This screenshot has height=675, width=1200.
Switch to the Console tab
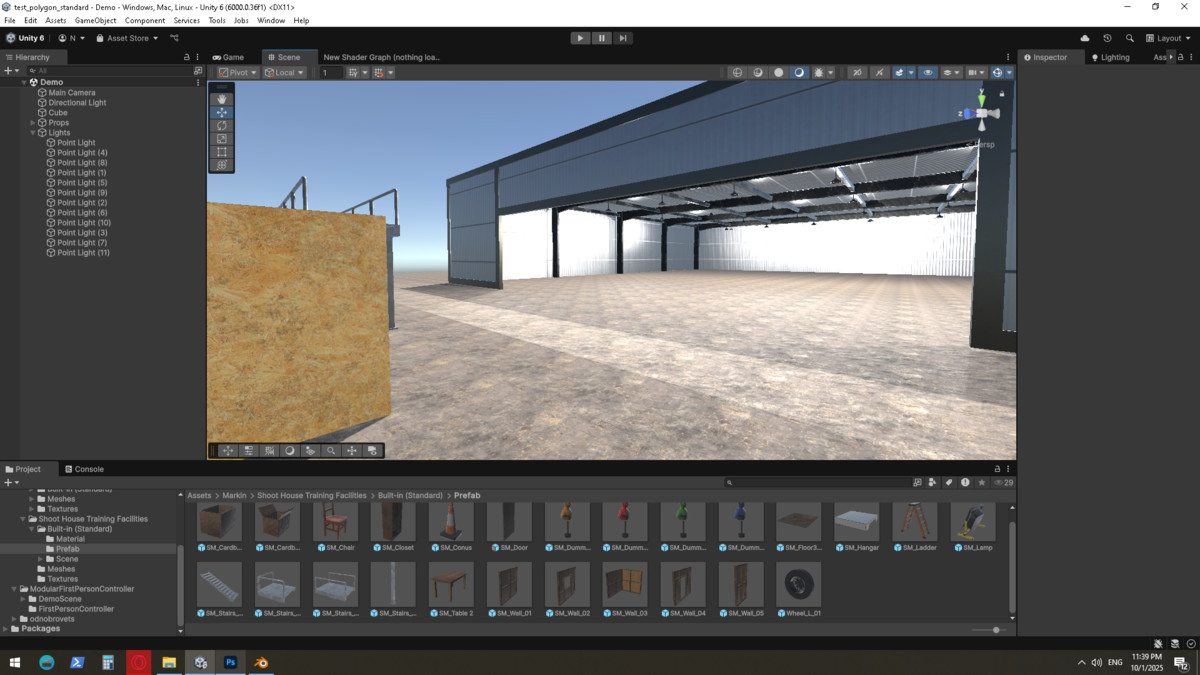[84, 469]
